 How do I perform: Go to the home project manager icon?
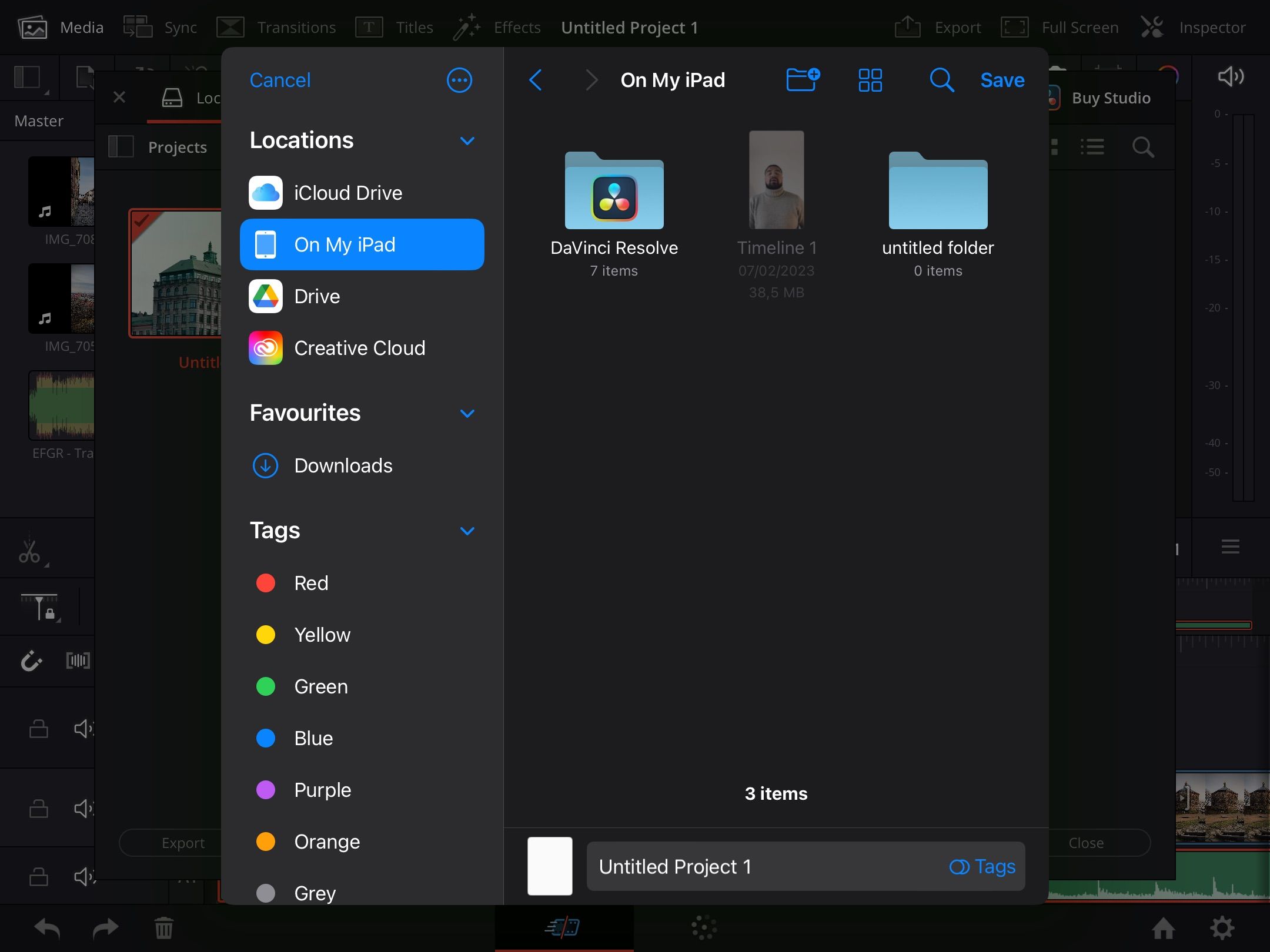click(x=1163, y=928)
